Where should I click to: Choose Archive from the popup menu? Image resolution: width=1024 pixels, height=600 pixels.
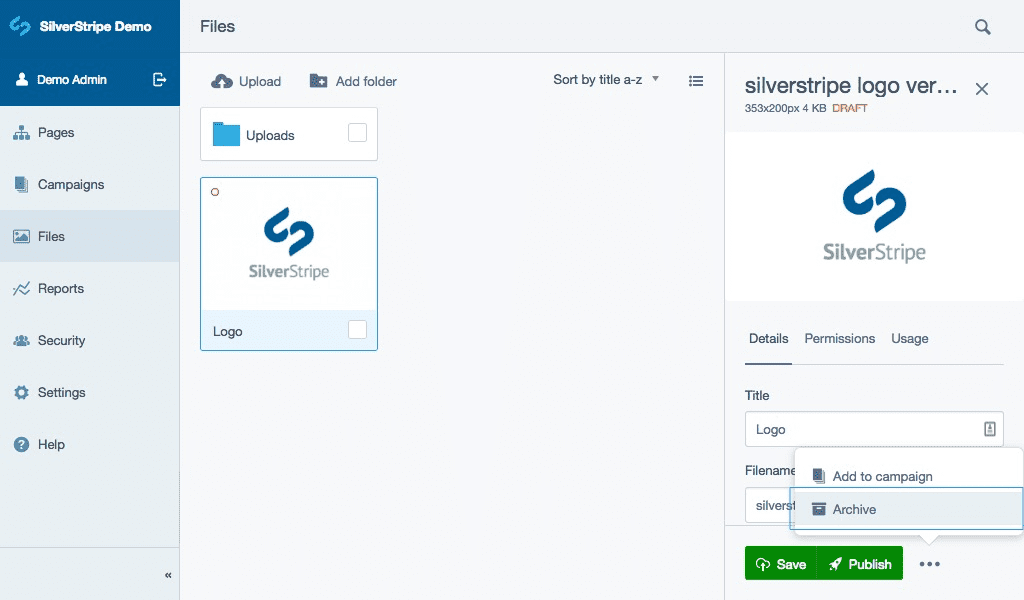pos(854,509)
